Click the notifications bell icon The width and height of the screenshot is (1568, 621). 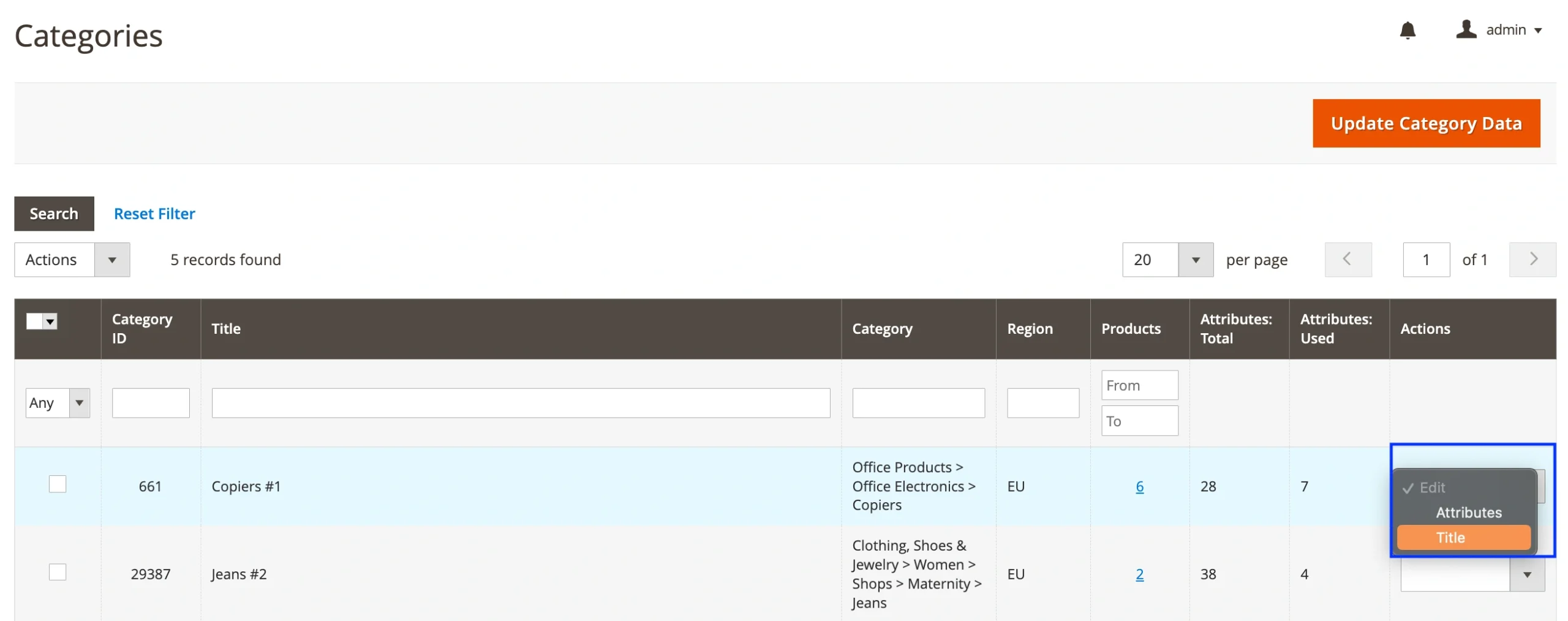pyautogui.click(x=1407, y=30)
